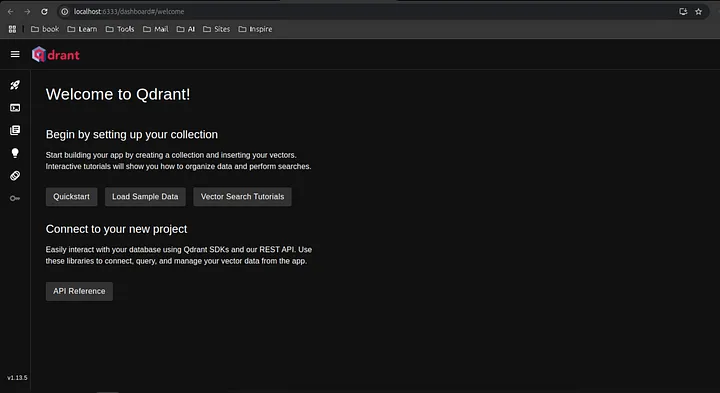720x393 pixels.
Task: Open the hamburger navigation menu
Action: click(15, 54)
